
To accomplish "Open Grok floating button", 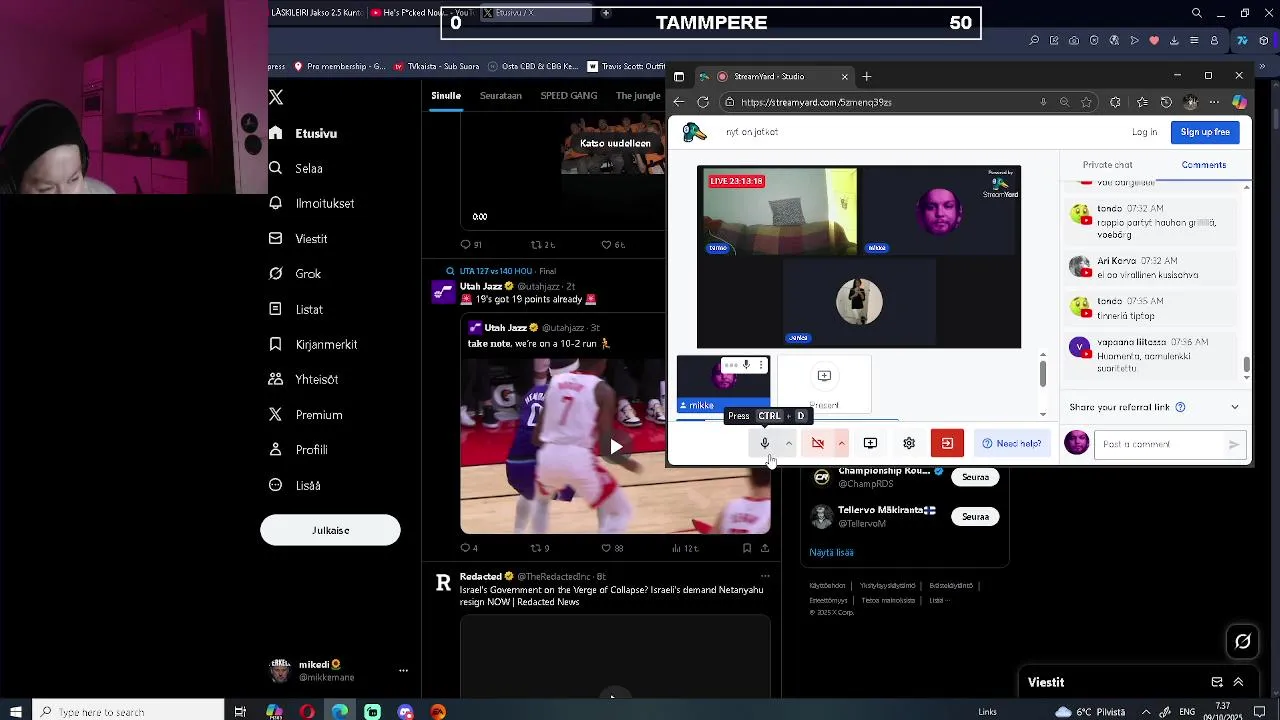I will pos(1243,642).
